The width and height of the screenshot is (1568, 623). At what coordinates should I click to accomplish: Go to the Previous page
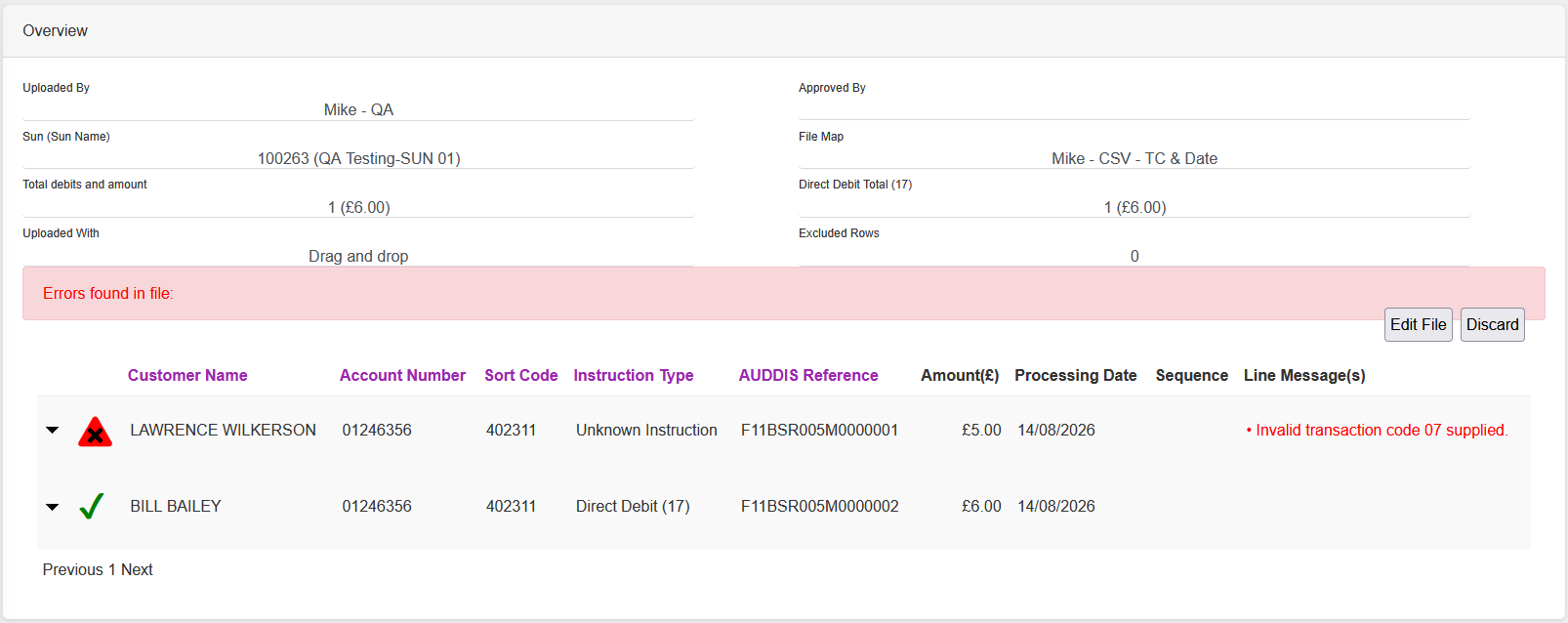[x=73, y=569]
